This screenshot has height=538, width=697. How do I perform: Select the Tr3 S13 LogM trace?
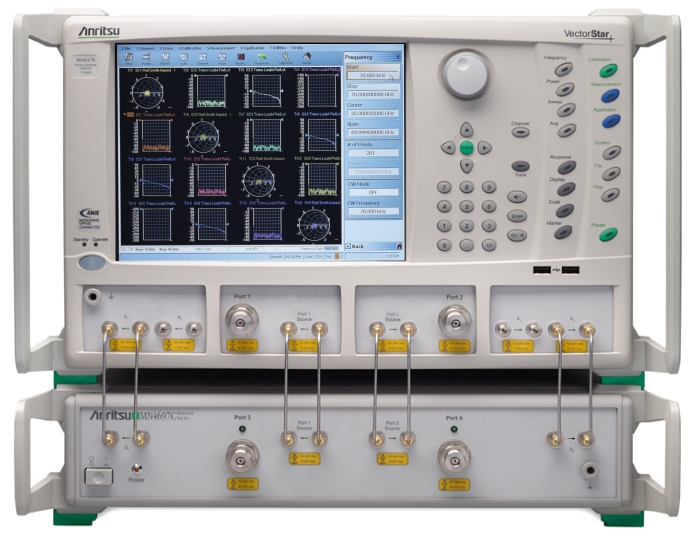coord(266,91)
